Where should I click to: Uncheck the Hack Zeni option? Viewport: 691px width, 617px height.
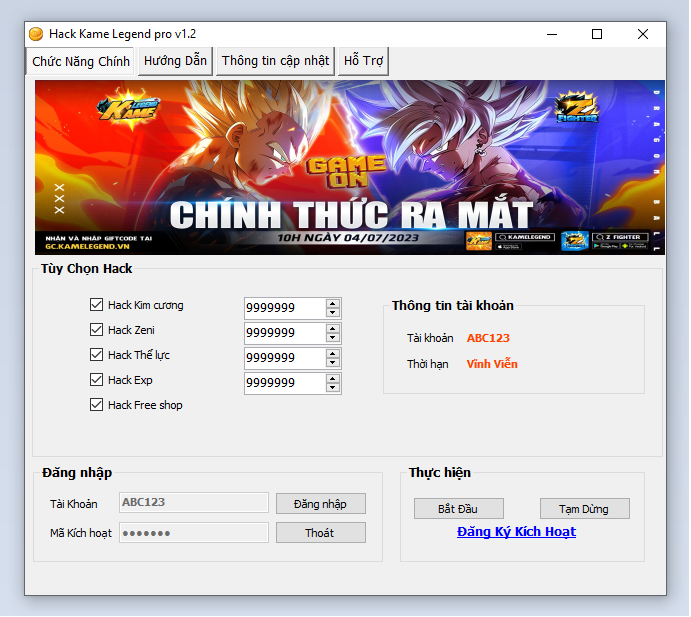[x=97, y=330]
